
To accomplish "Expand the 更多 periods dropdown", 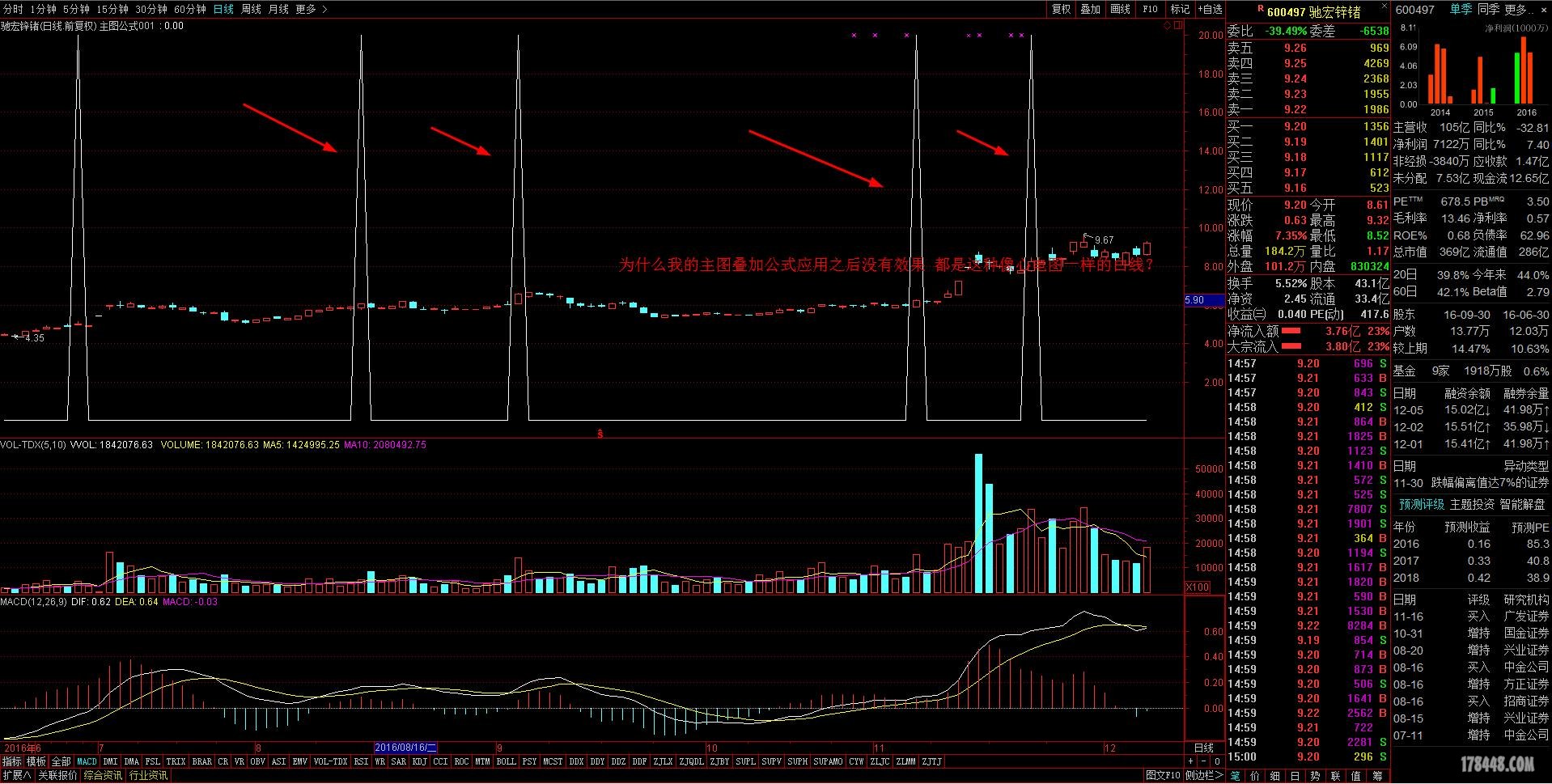I will pyautogui.click(x=312, y=9).
